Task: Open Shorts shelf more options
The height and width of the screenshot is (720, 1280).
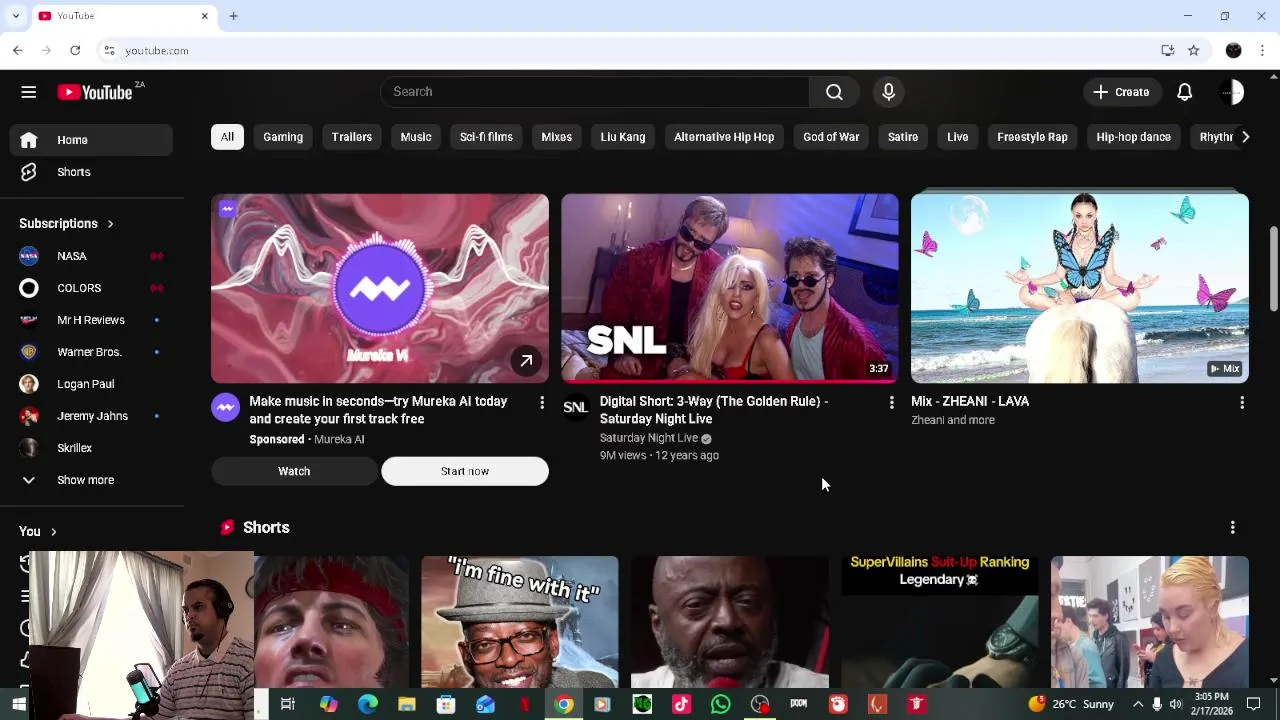Action: [1232, 527]
